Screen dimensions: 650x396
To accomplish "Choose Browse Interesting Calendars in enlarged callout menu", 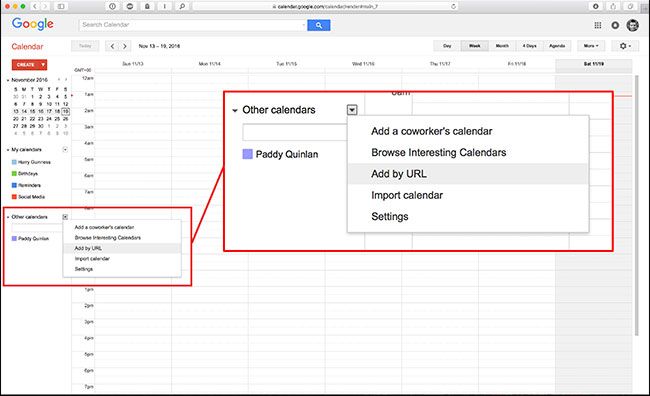I will [x=468, y=153].
